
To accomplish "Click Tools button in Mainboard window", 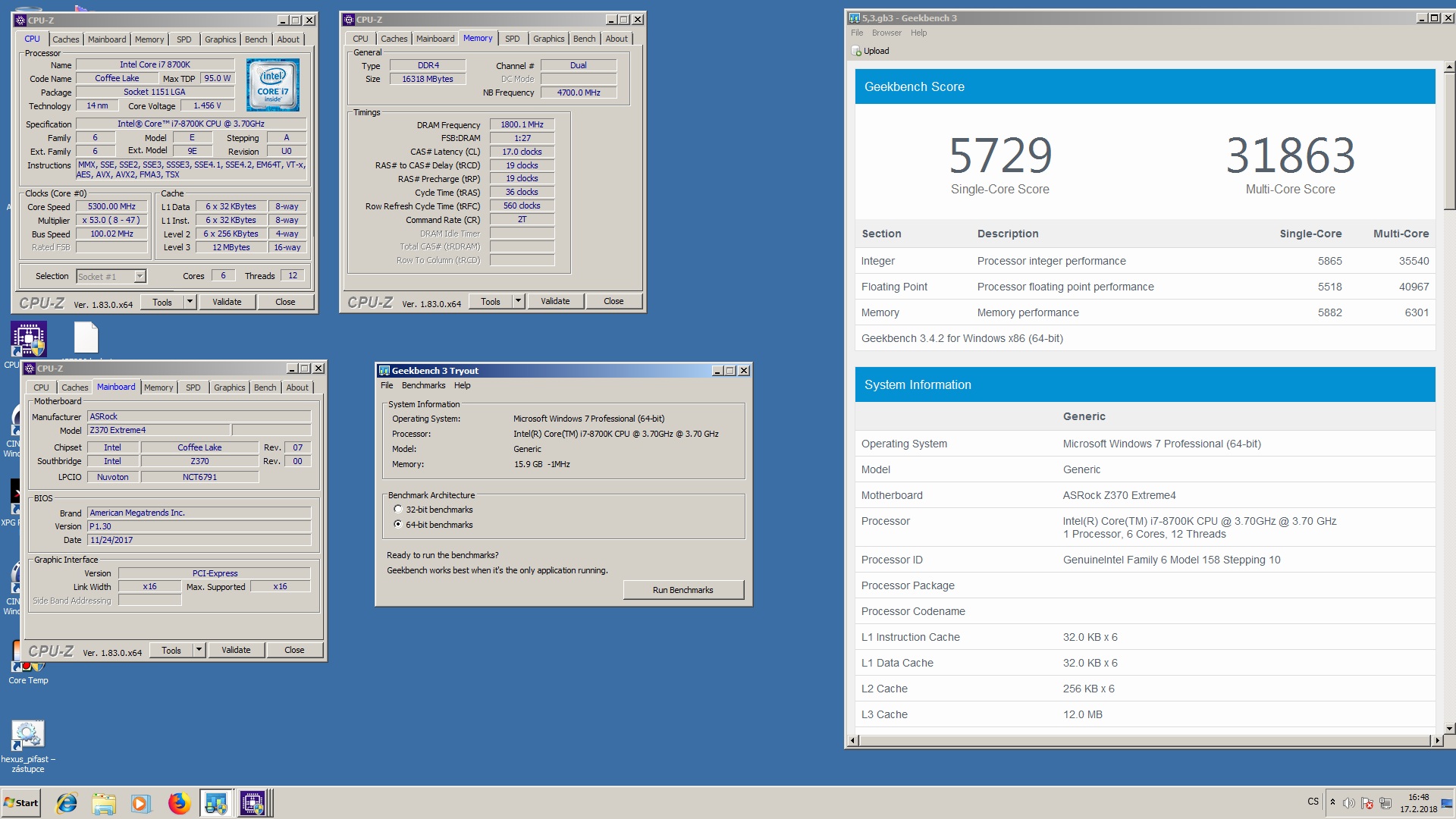I will pos(171,650).
